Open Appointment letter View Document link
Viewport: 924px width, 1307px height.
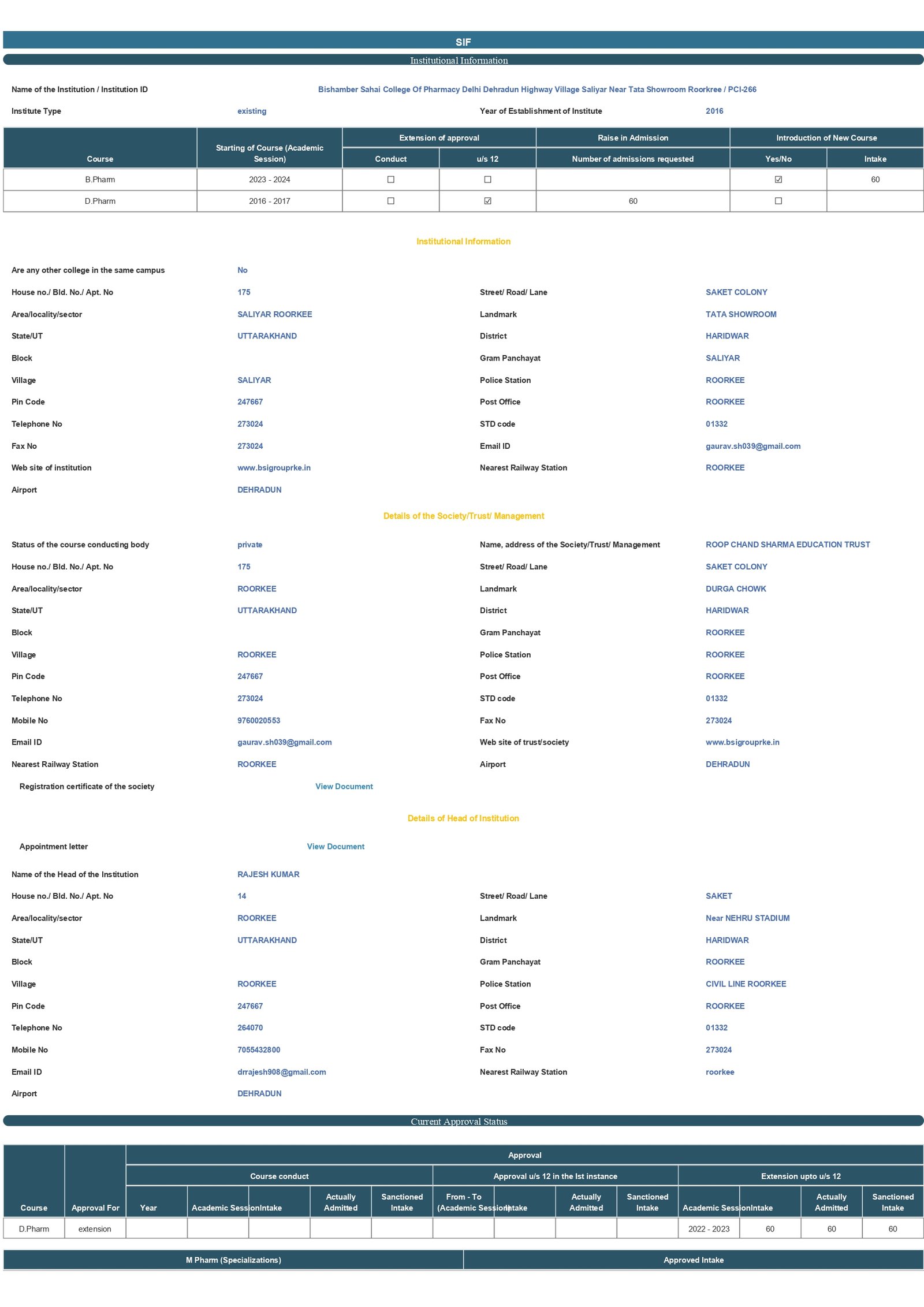coord(336,847)
